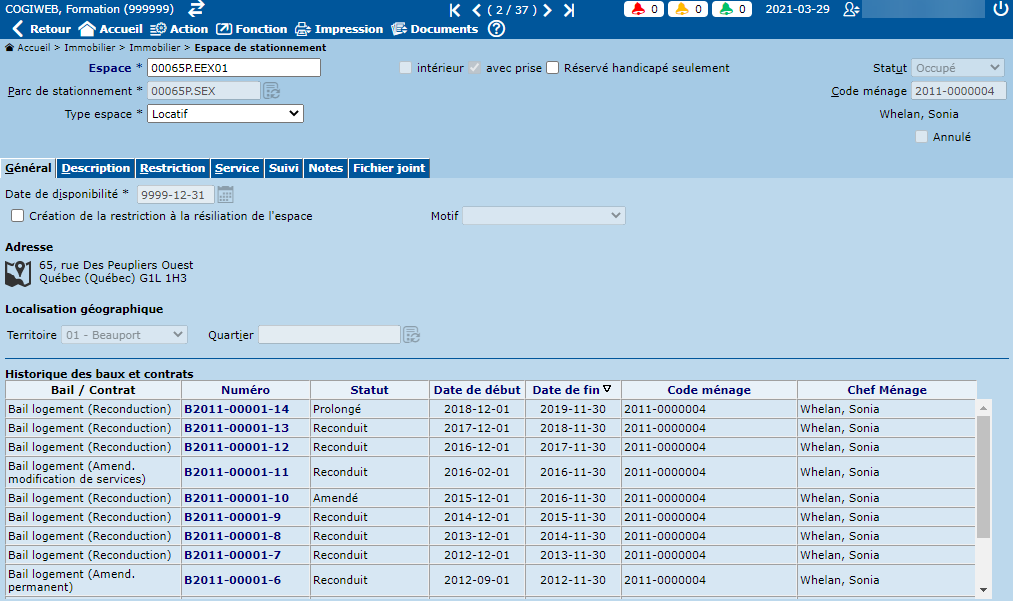Open the Fichier joint tab
1013x601 pixels.
[x=388, y=168]
